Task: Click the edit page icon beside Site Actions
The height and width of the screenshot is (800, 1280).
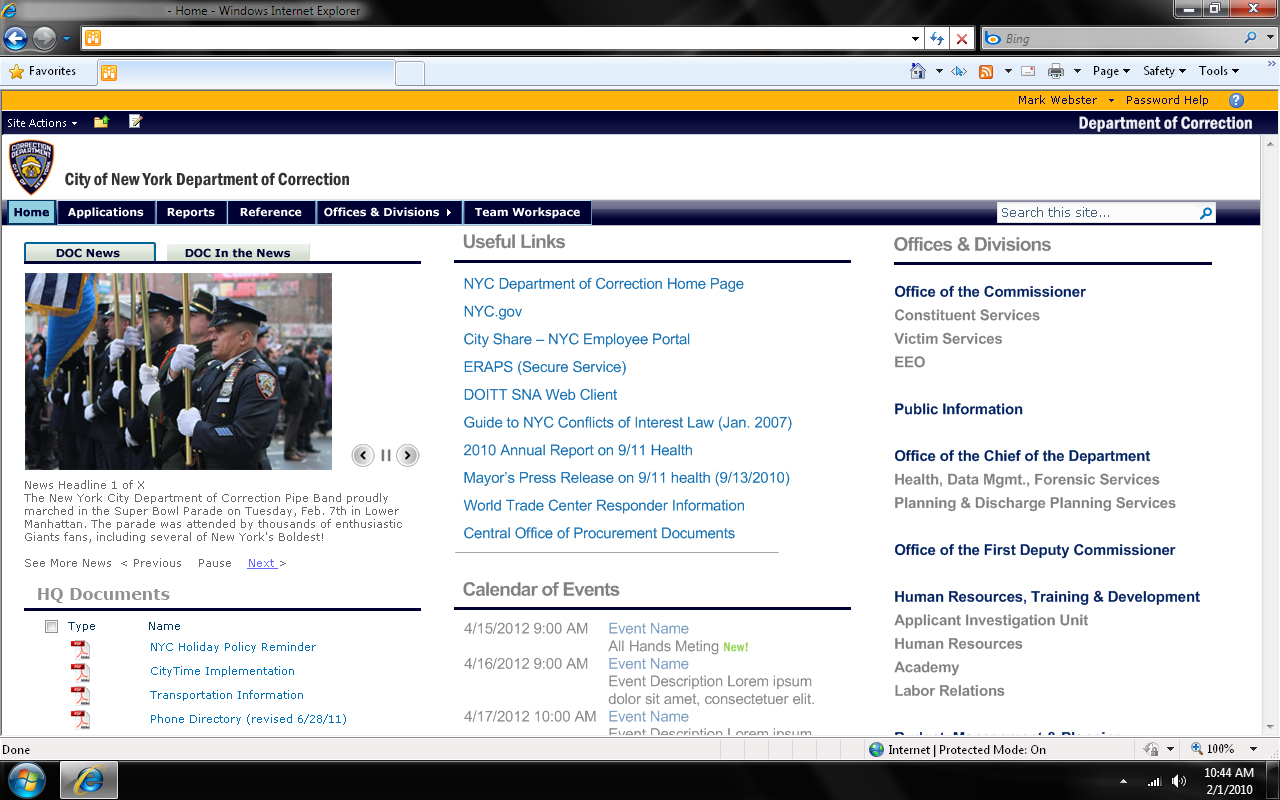Action: point(136,122)
